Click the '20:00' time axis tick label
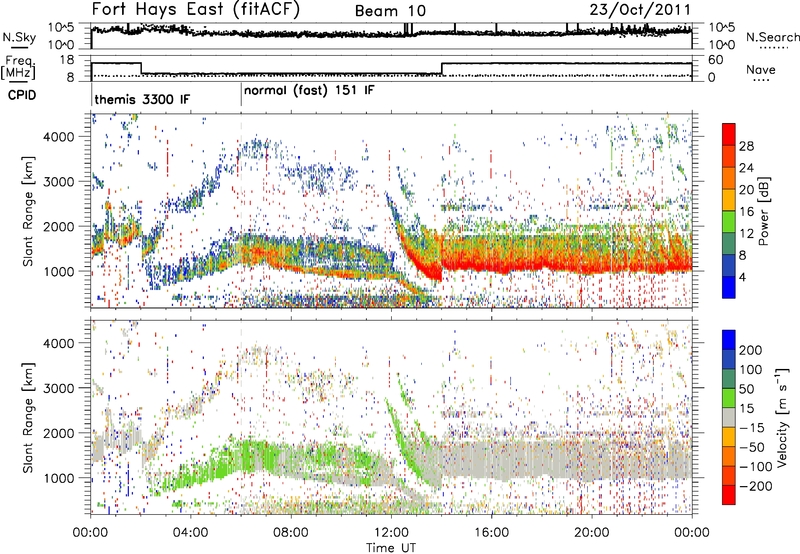800x554 pixels. 592,533
